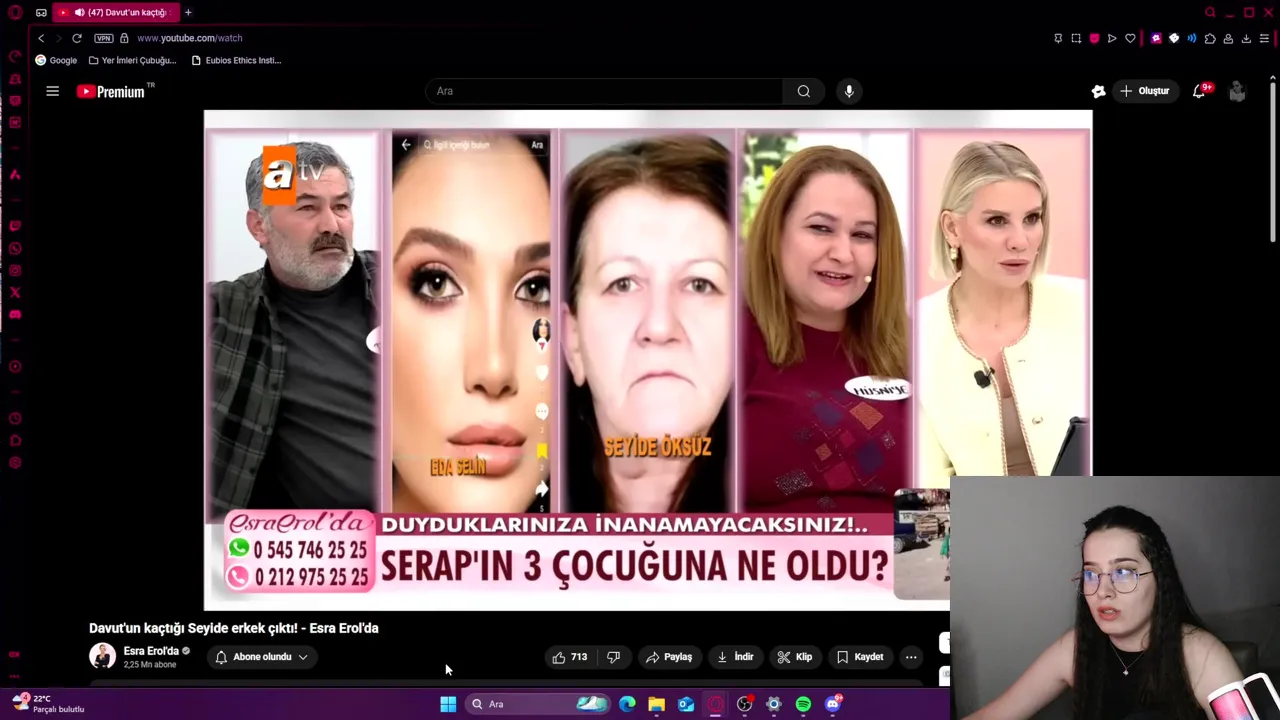This screenshot has width=1280, height=720.
Task: Click the YouTube search magnifier button
Action: click(x=803, y=91)
